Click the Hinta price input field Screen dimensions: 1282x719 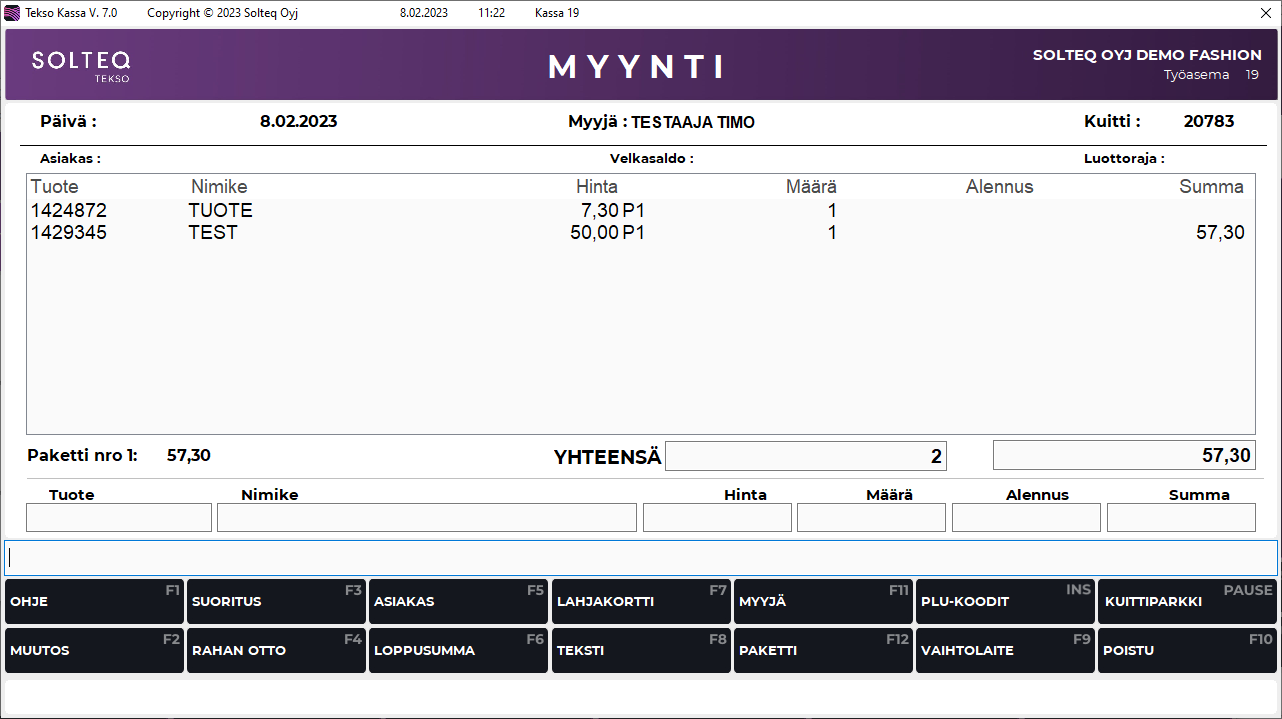pos(717,518)
